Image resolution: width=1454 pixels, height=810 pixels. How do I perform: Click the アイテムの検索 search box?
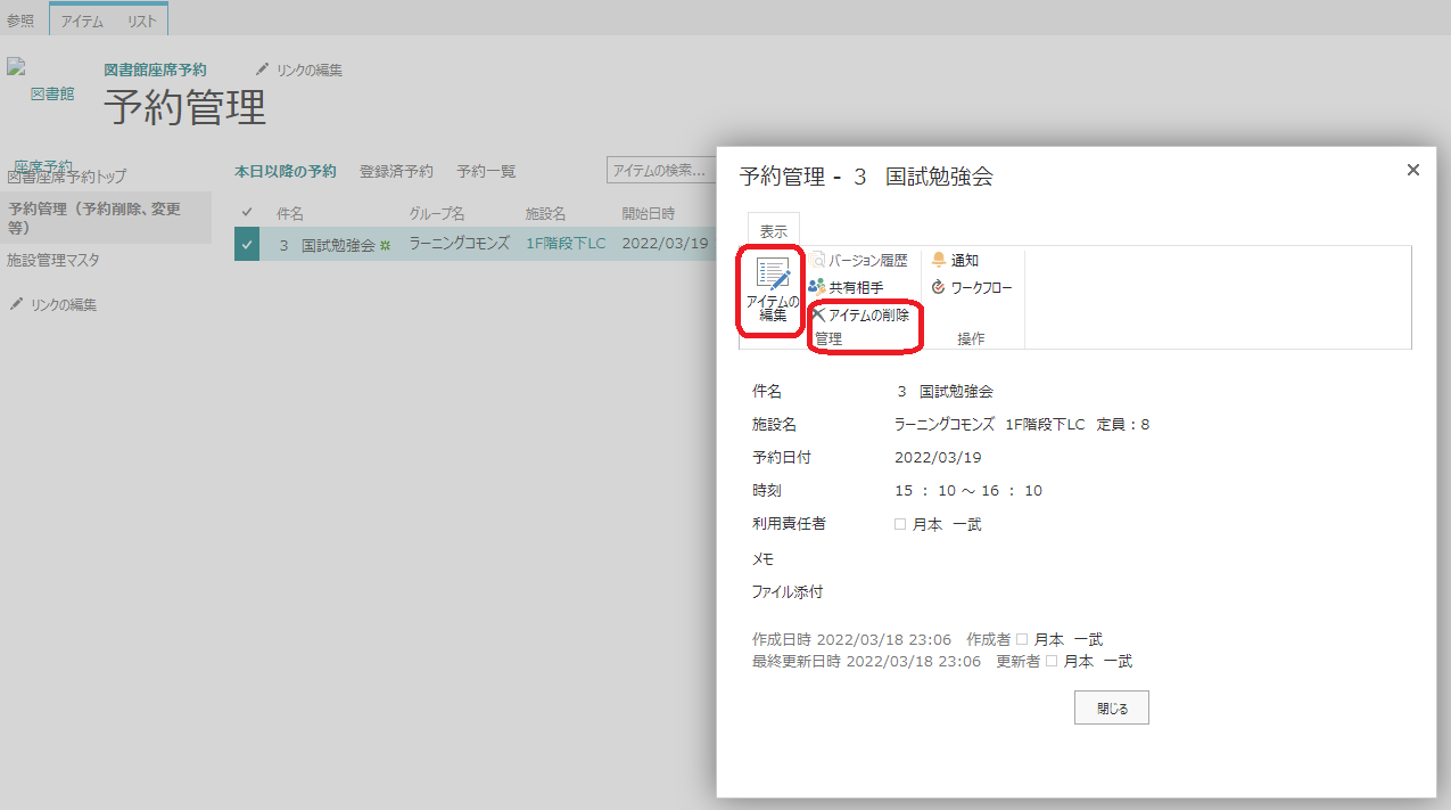660,171
